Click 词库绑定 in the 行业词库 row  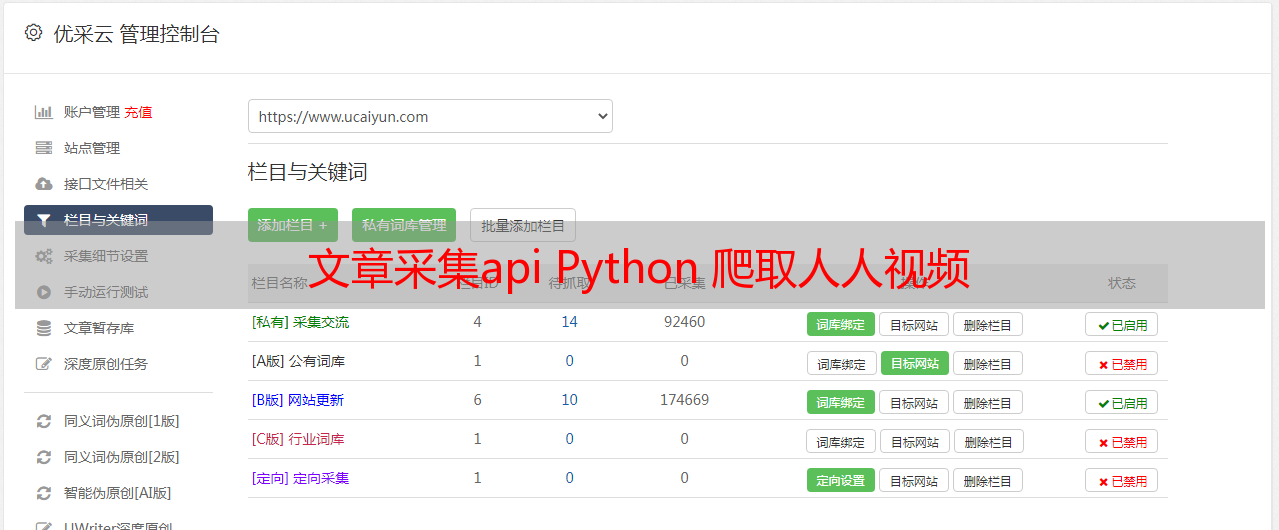tap(841, 441)
